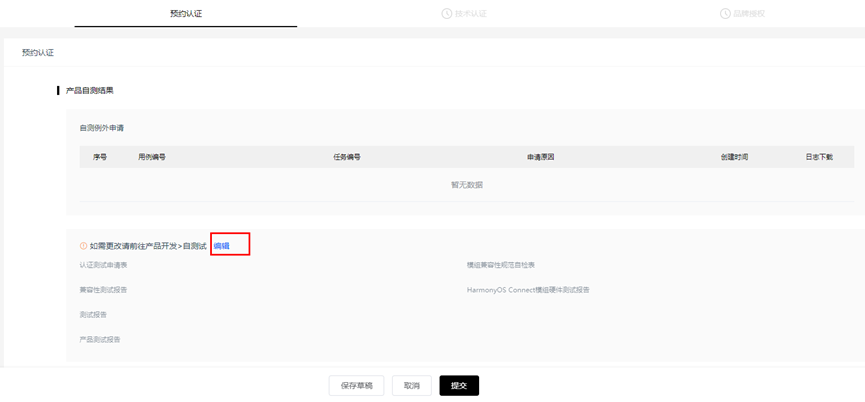Screen dimensions: 865x402
Task: Click the 序号 column header
Action: coord(100,157)
